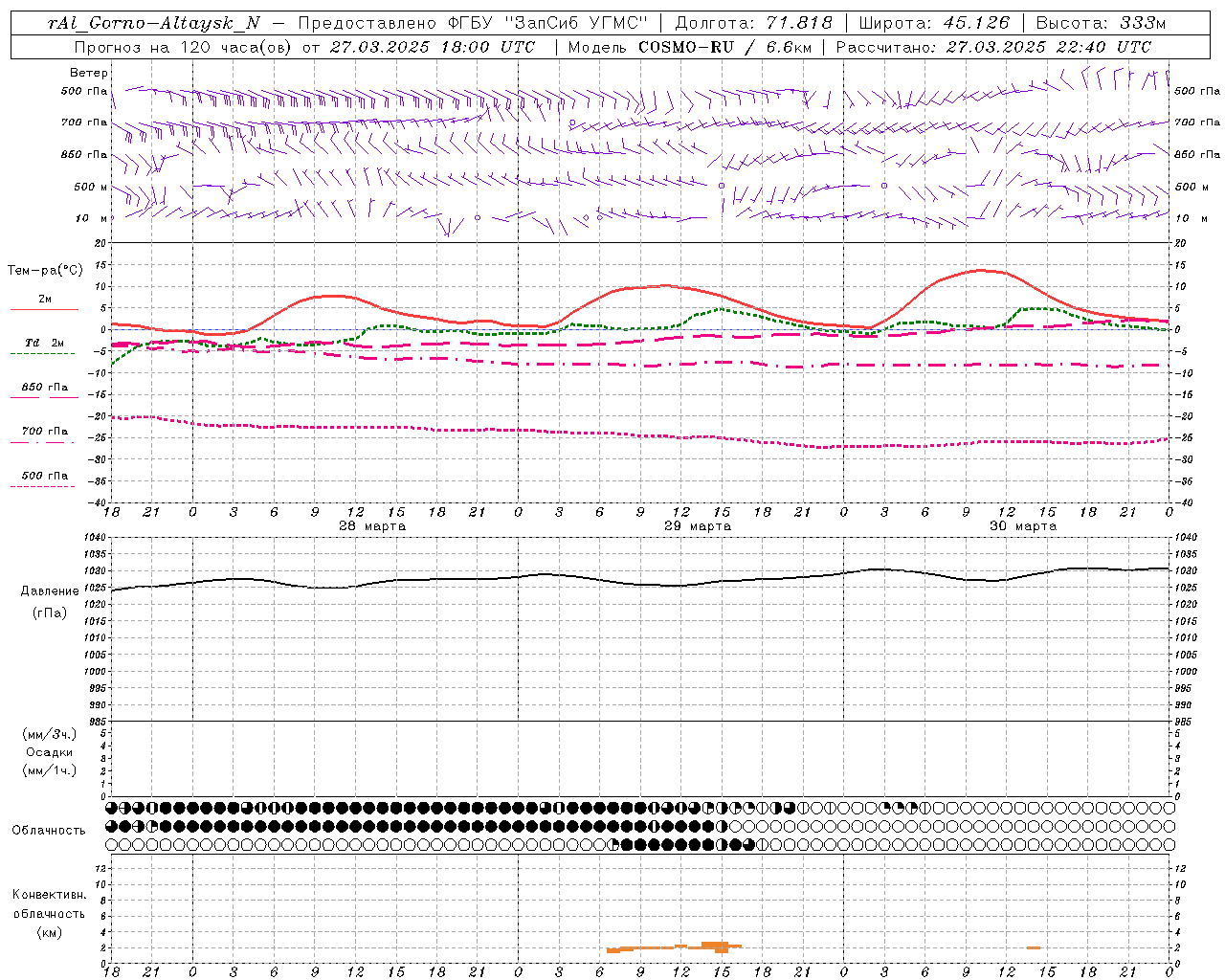Click the Осадки panel label
Viewport: 1225px width, 980px height.
[x=50, y=752]
